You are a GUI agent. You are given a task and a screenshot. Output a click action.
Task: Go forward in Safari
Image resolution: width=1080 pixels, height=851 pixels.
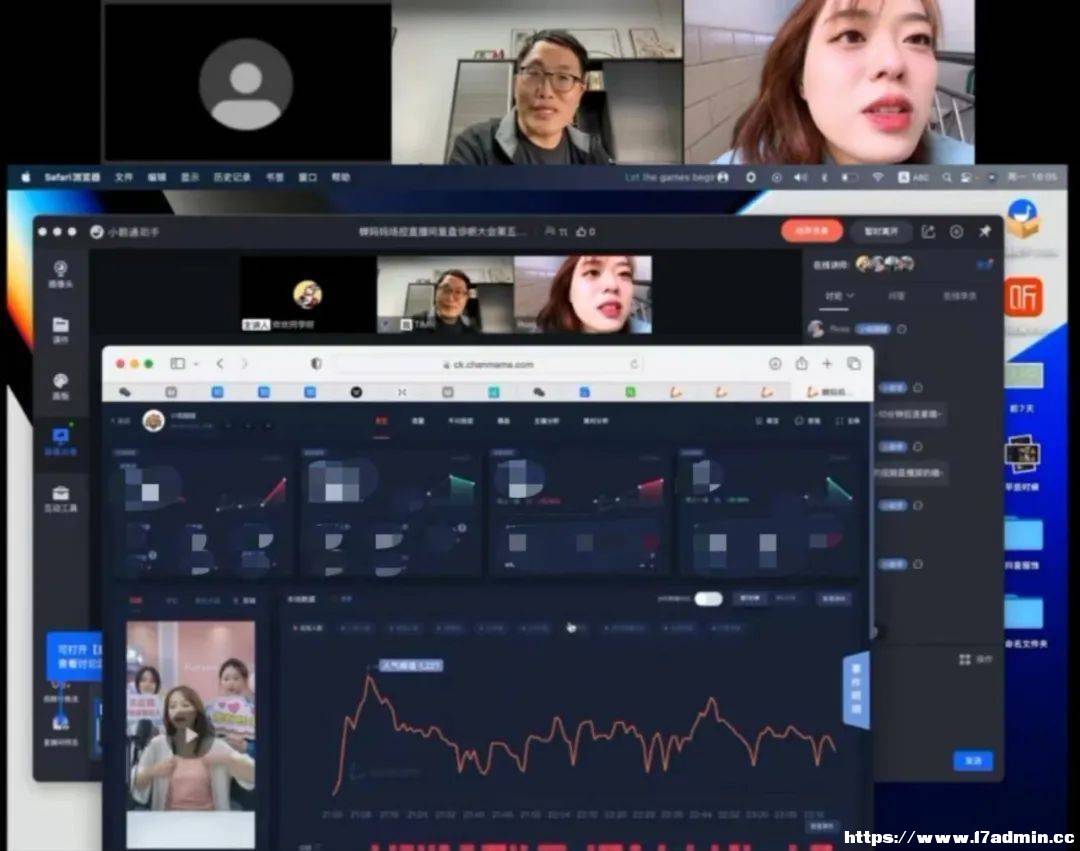(245, 364)
